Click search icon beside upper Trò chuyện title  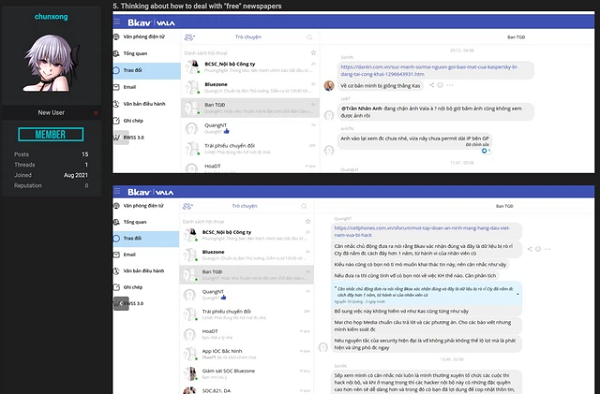point(309,37)
